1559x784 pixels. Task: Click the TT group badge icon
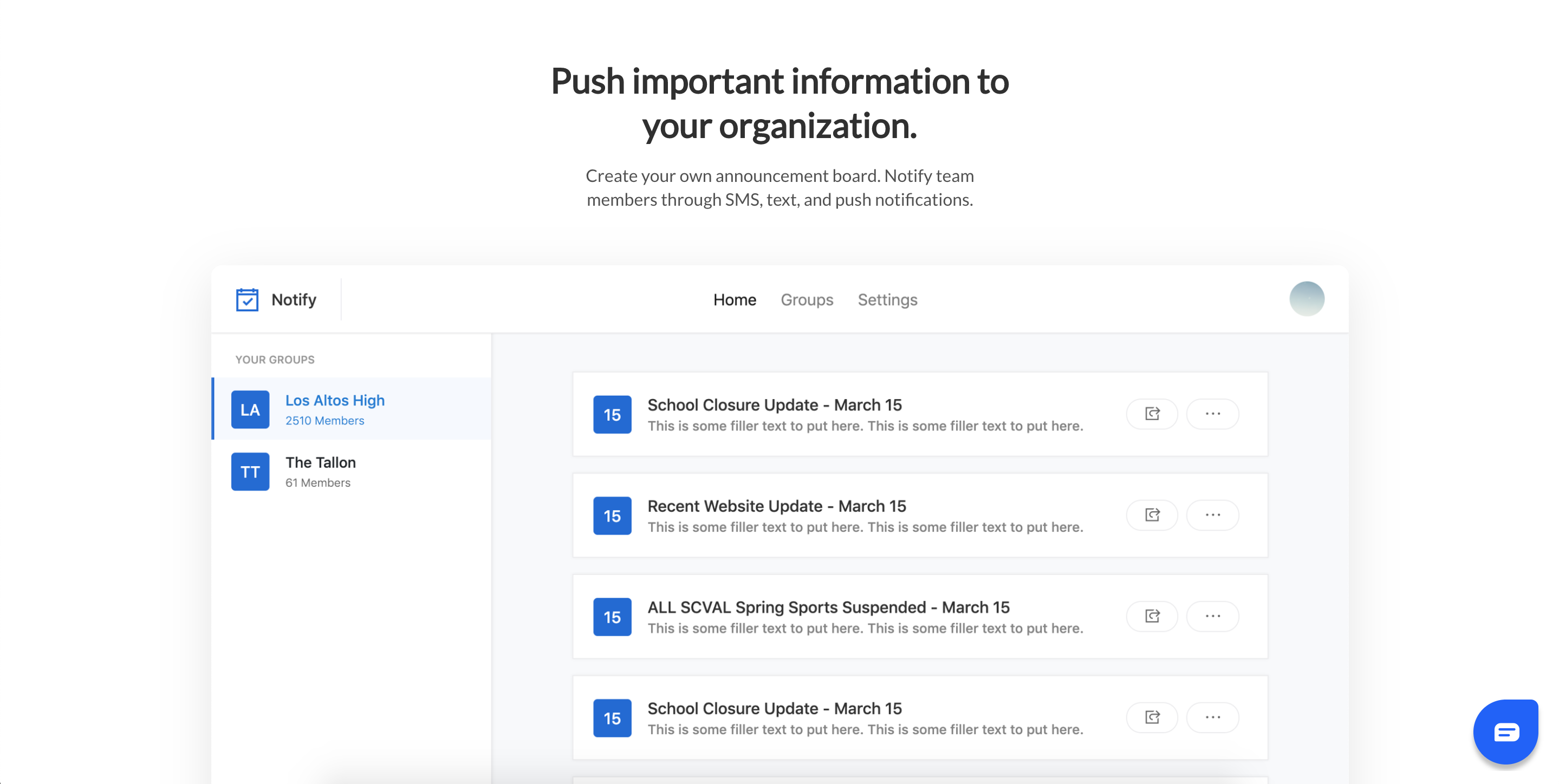coord(250,472)
